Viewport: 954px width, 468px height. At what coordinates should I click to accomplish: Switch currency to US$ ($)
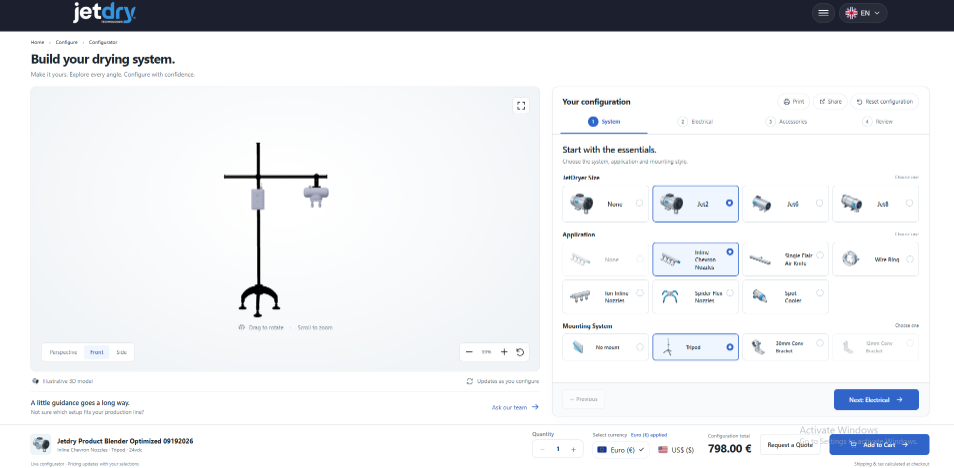click(x=675, y=450)
